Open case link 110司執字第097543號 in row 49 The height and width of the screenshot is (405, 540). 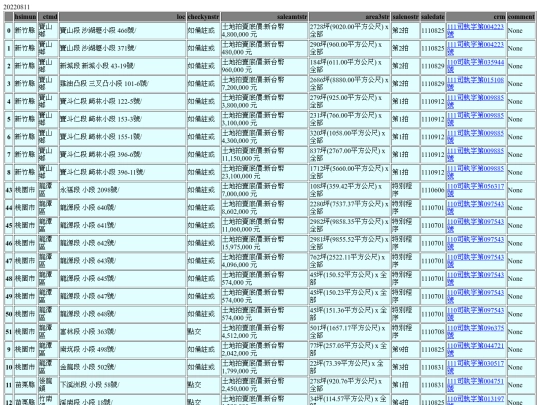pos(475,297)
